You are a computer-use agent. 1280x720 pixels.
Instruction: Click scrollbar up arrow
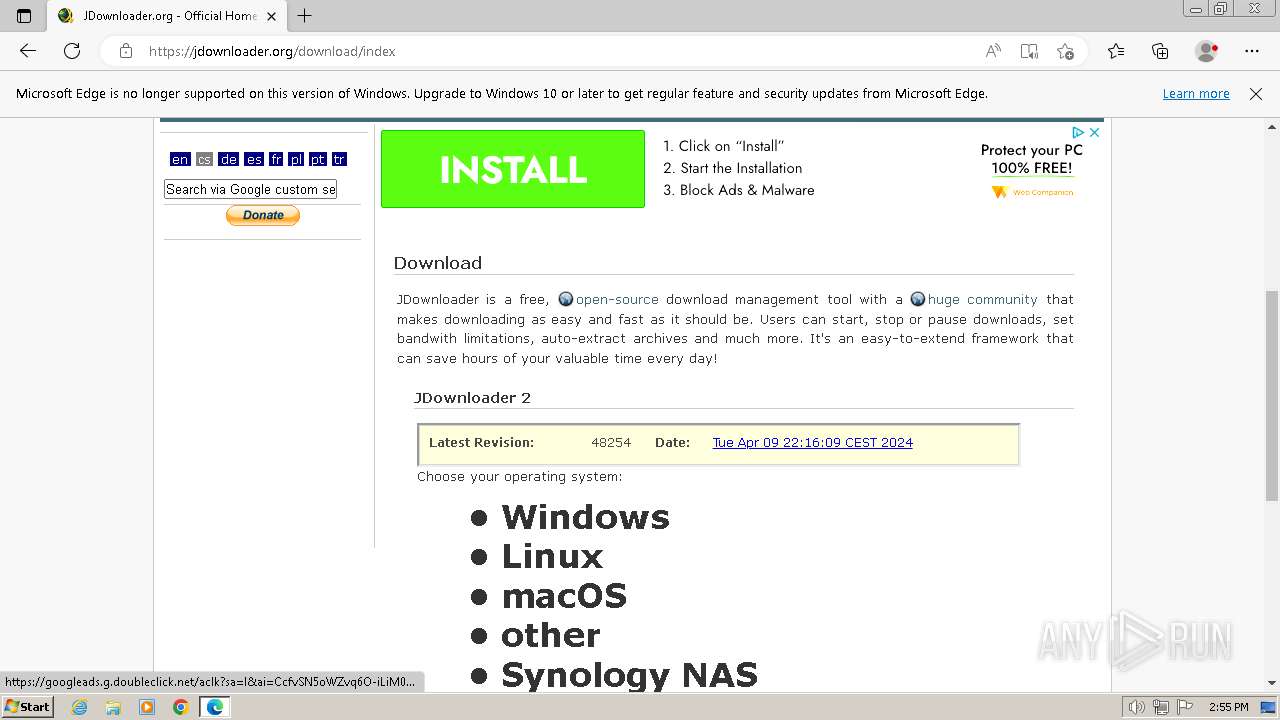click(x=1272, y=127)
